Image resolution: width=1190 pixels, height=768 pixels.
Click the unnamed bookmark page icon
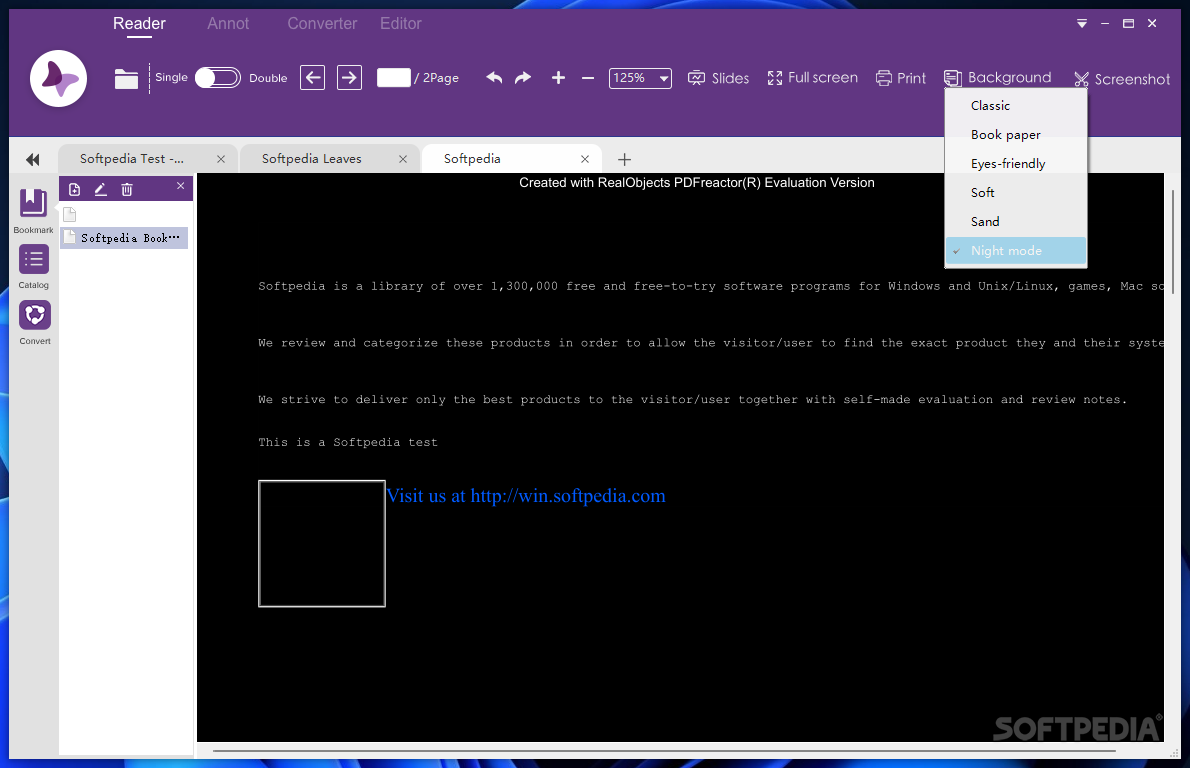(x=70, y=215)
